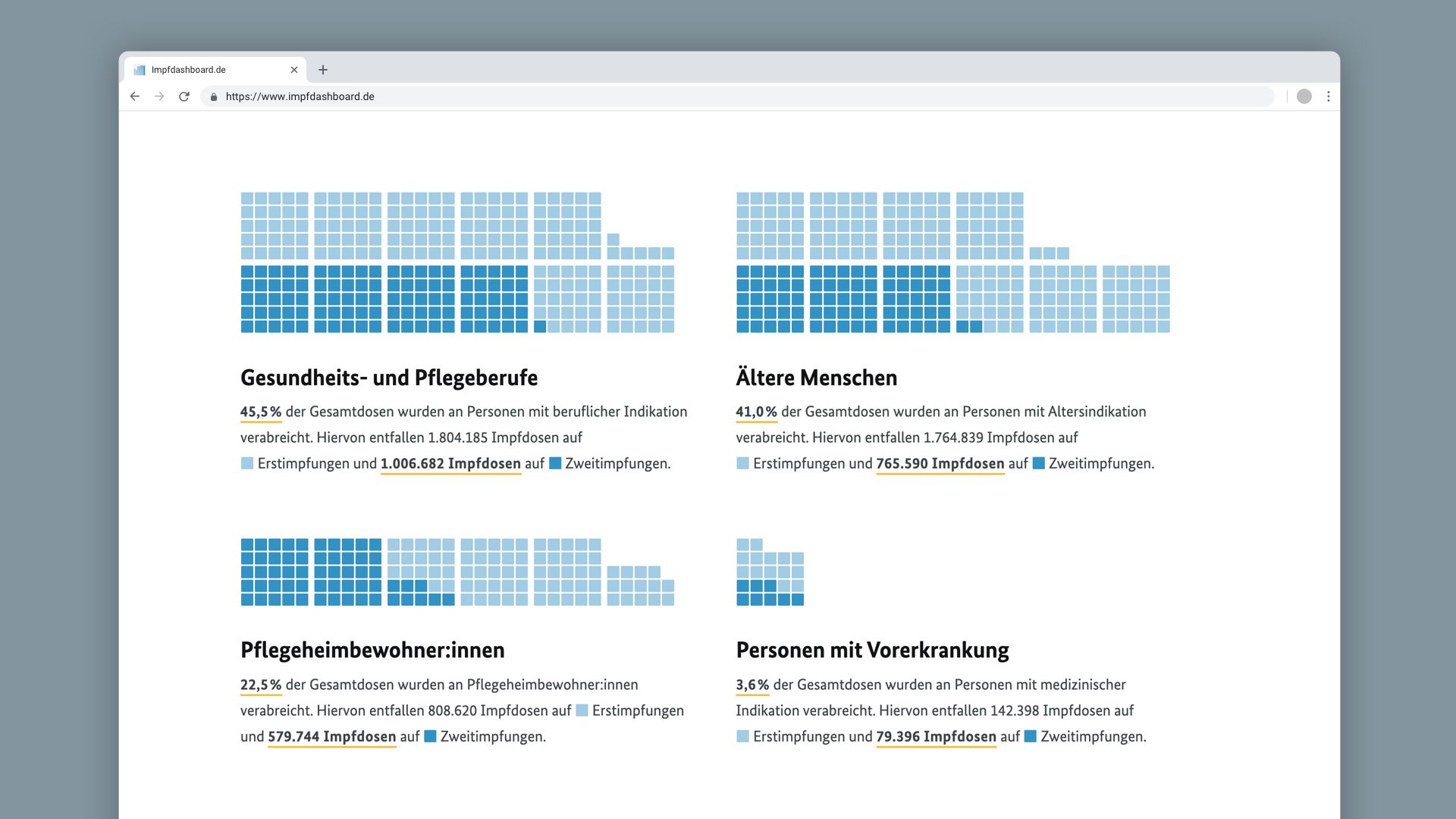Screen dimensions: 1456x819
Task: Click the underlined 41,0 % value
Action: (756, 412)
